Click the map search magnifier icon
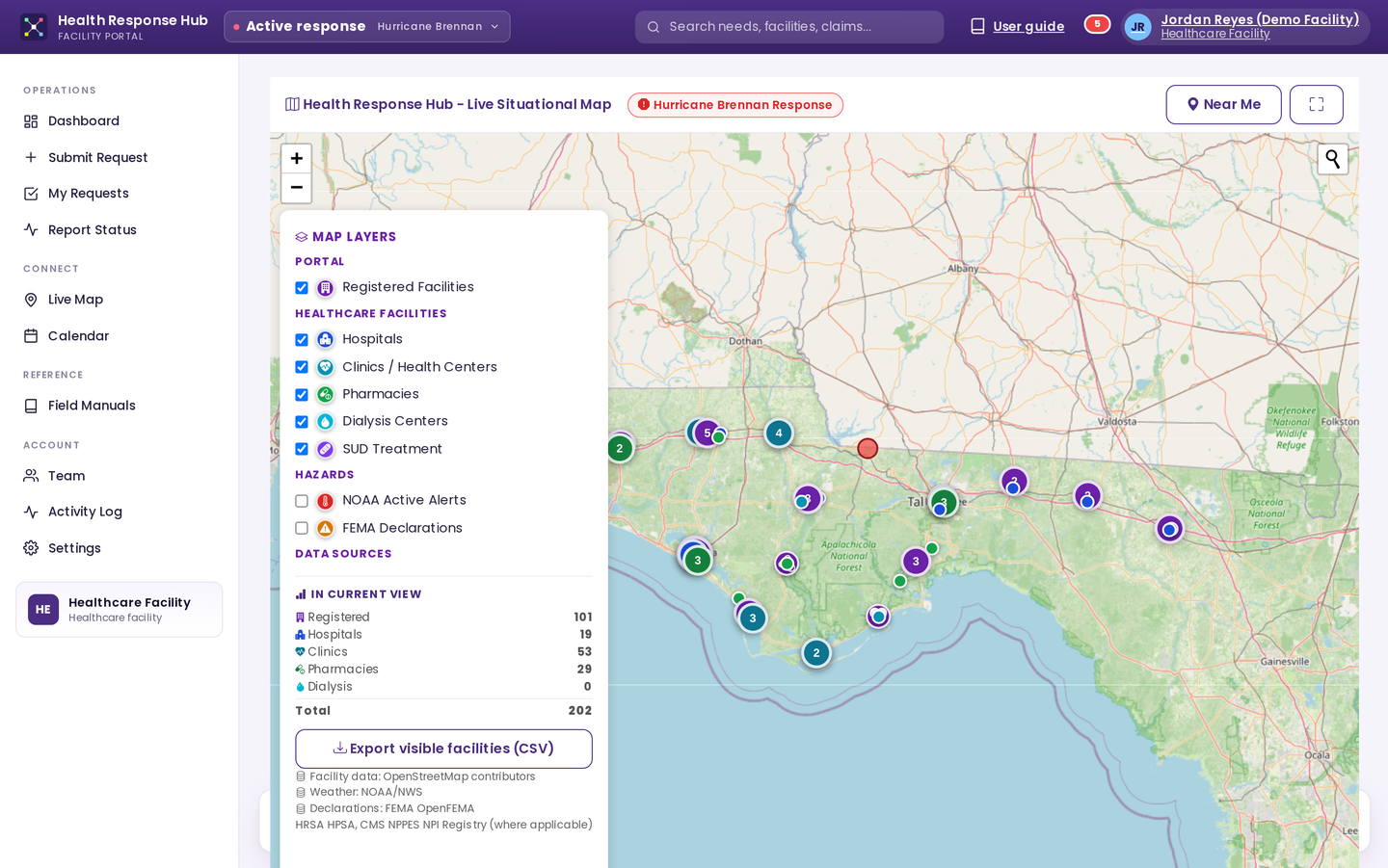The image size is (1388, 868). [1333, 159]
